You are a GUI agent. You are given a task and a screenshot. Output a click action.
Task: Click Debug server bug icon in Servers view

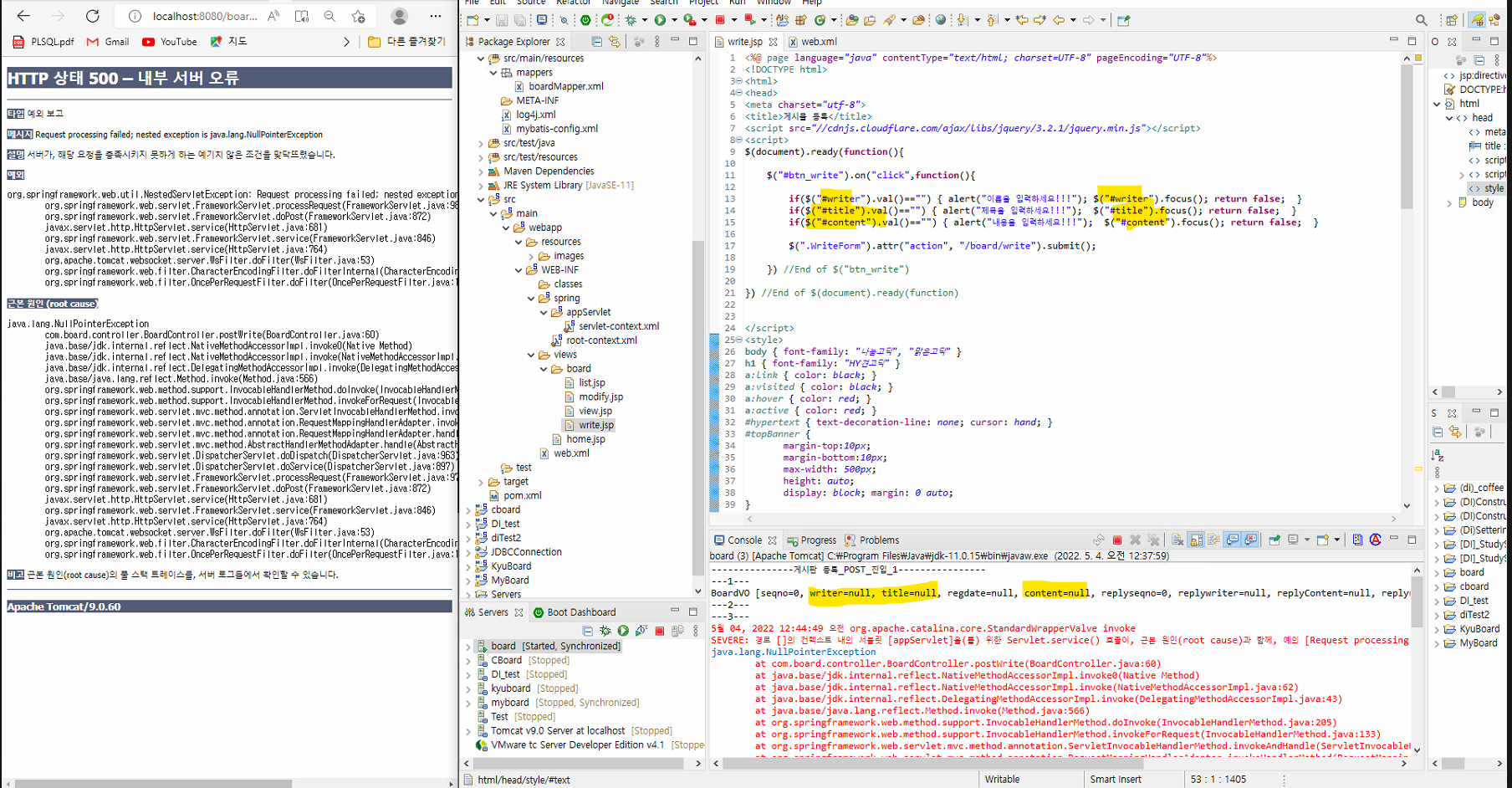(605, 631)
